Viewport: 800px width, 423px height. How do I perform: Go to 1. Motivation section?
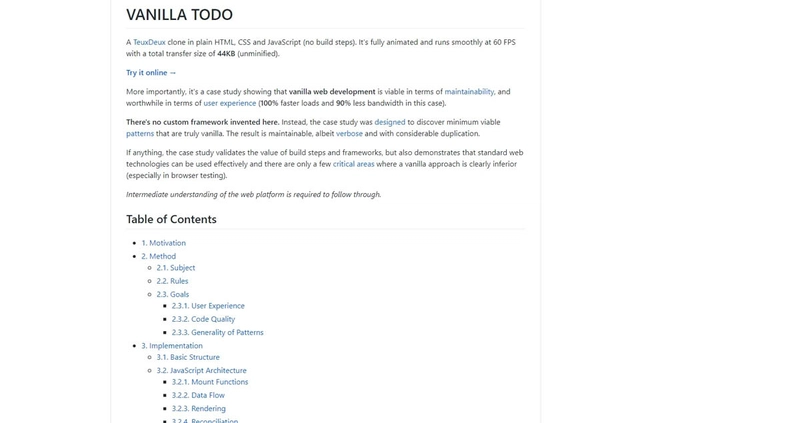(163, 243)
